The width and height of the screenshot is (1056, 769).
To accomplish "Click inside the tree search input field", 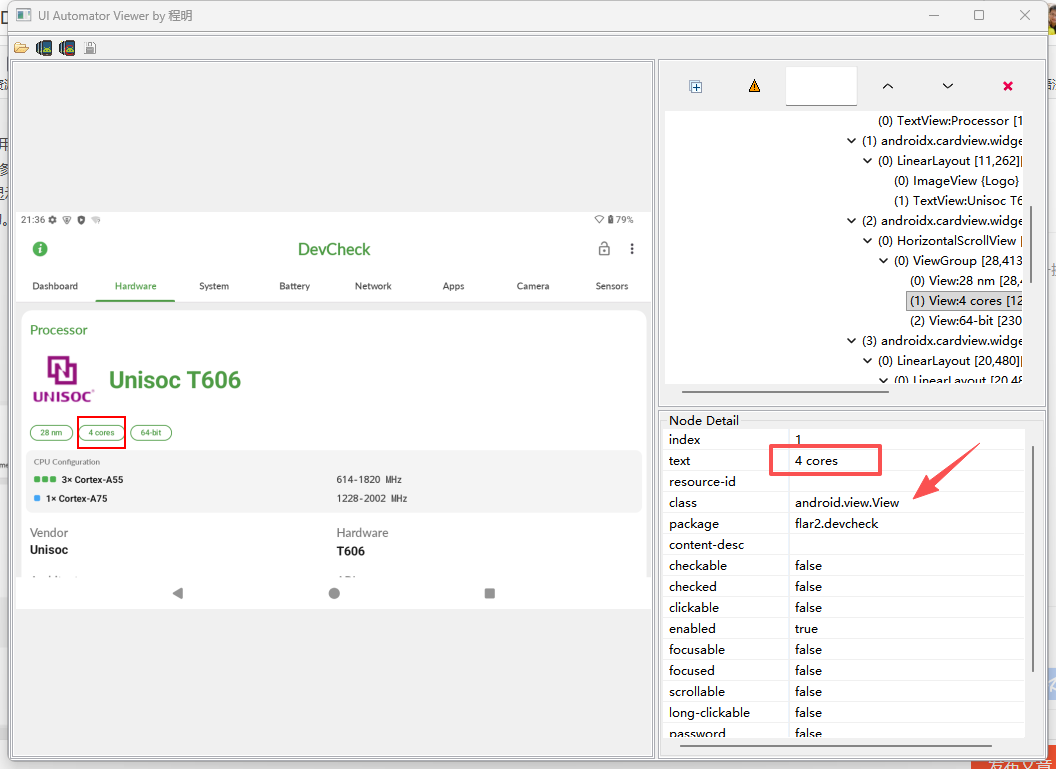I will pyautogui.click(x=821, y=86).
